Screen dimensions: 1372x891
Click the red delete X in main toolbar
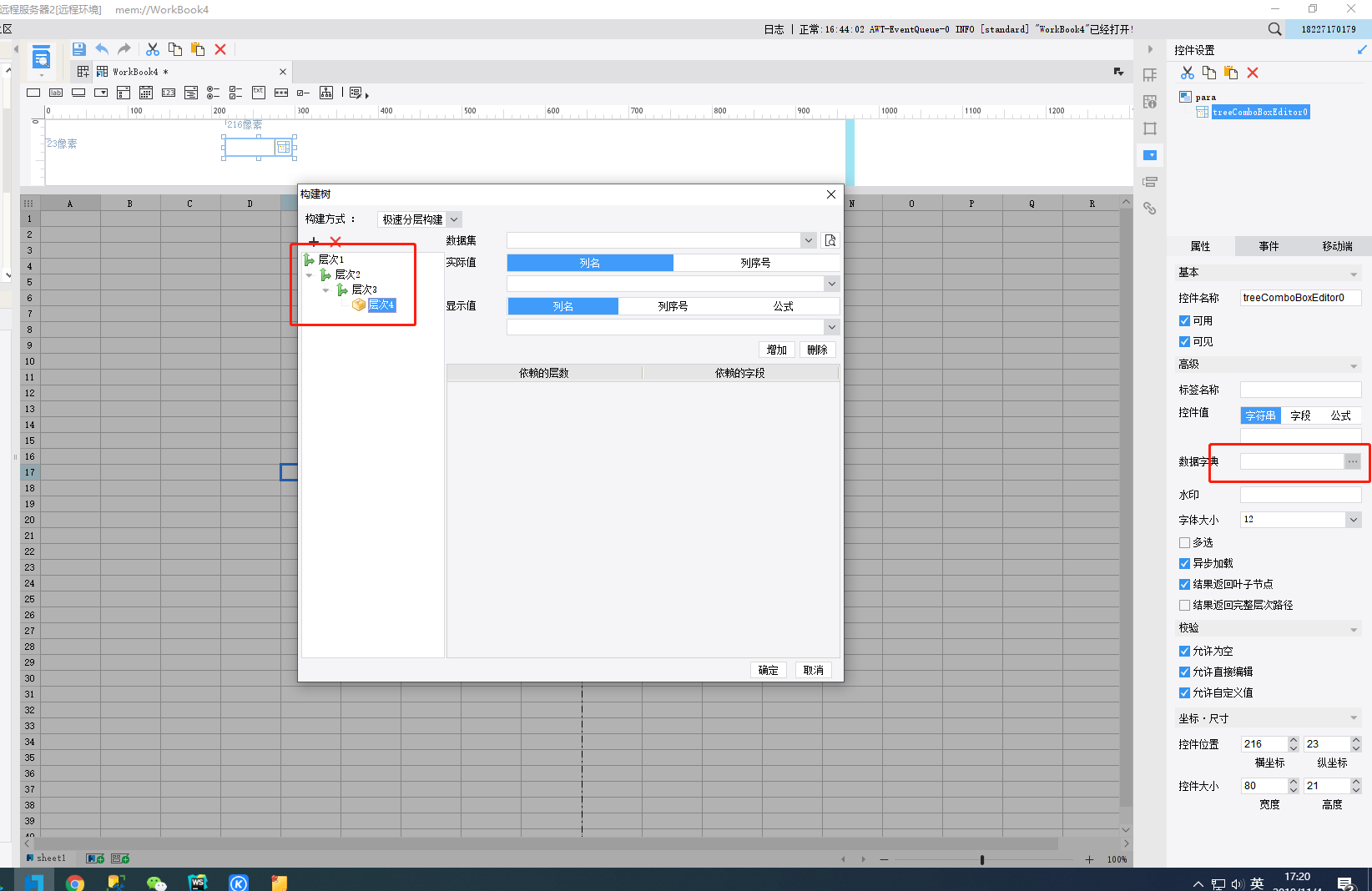(220, 49)
